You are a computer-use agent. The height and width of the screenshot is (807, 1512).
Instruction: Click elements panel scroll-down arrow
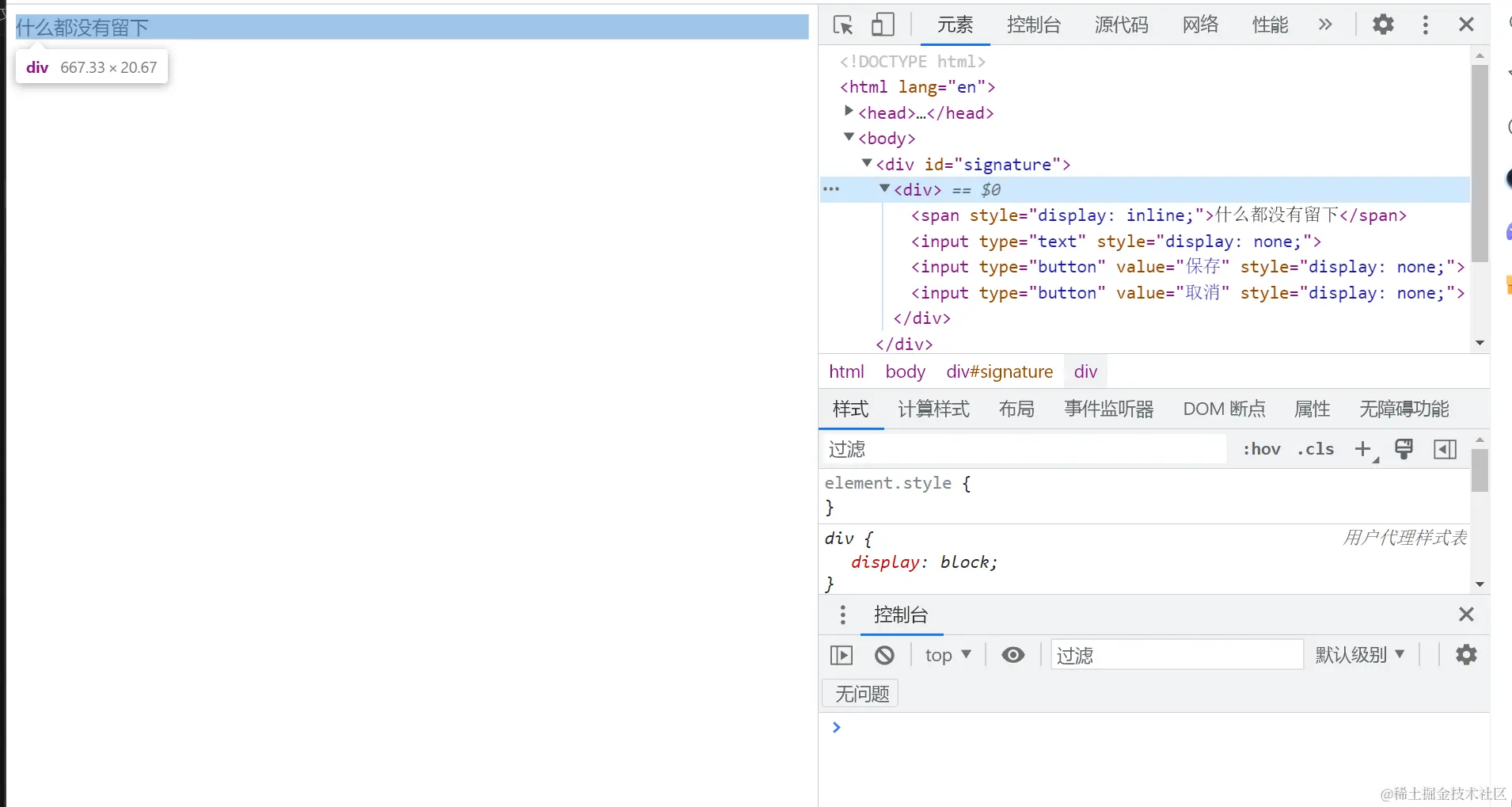pos(1480,343)
